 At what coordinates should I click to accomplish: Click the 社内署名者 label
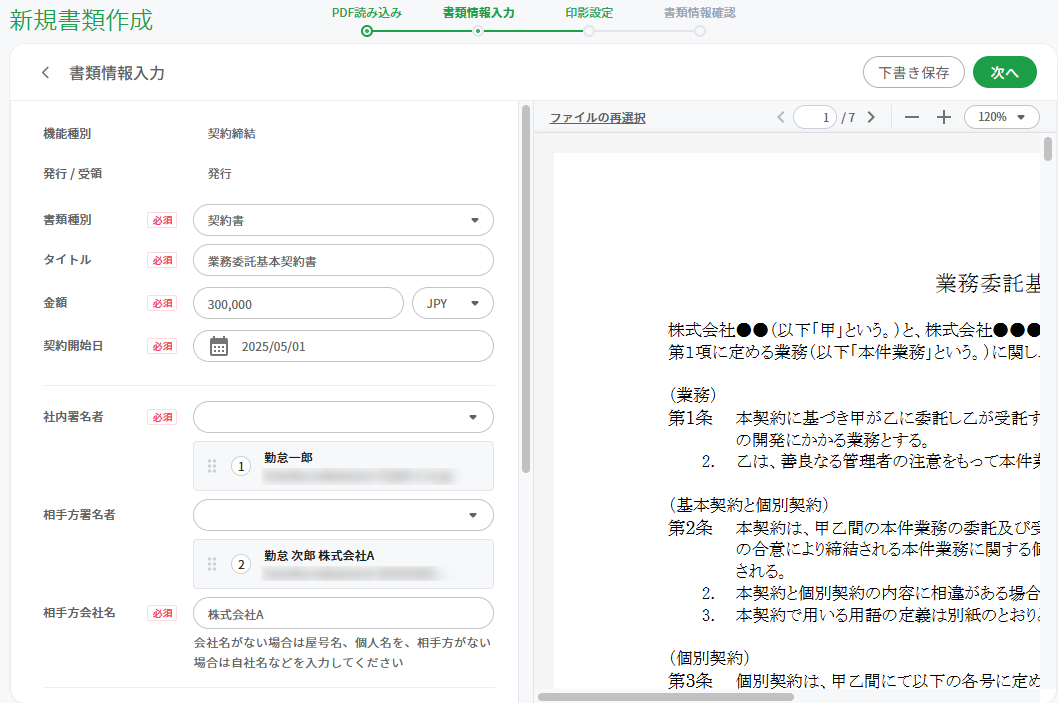pos(73,417)
